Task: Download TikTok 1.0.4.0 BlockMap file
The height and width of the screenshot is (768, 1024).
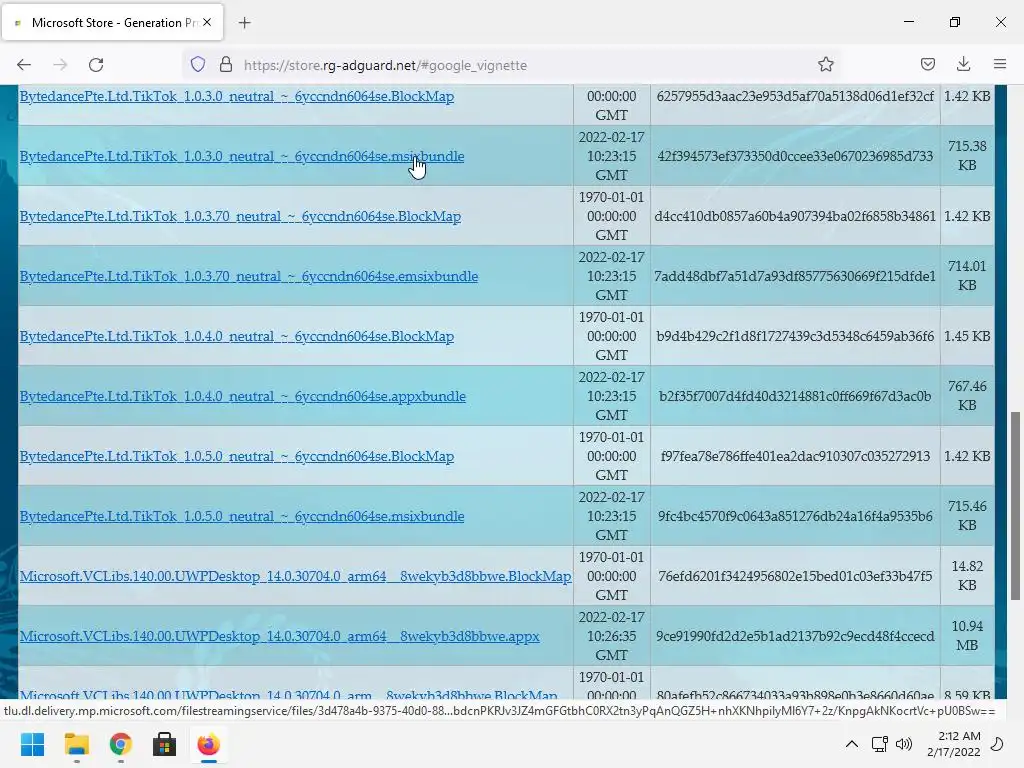Action: coord(236,337)
